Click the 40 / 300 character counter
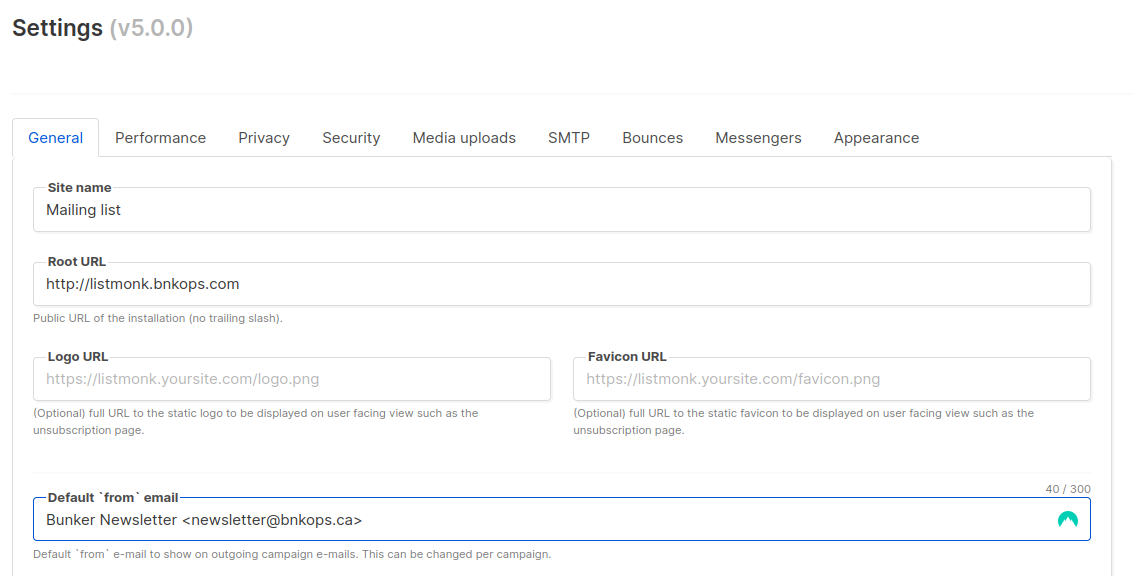The image size is (1134, 576). (x=1067, y=489)
